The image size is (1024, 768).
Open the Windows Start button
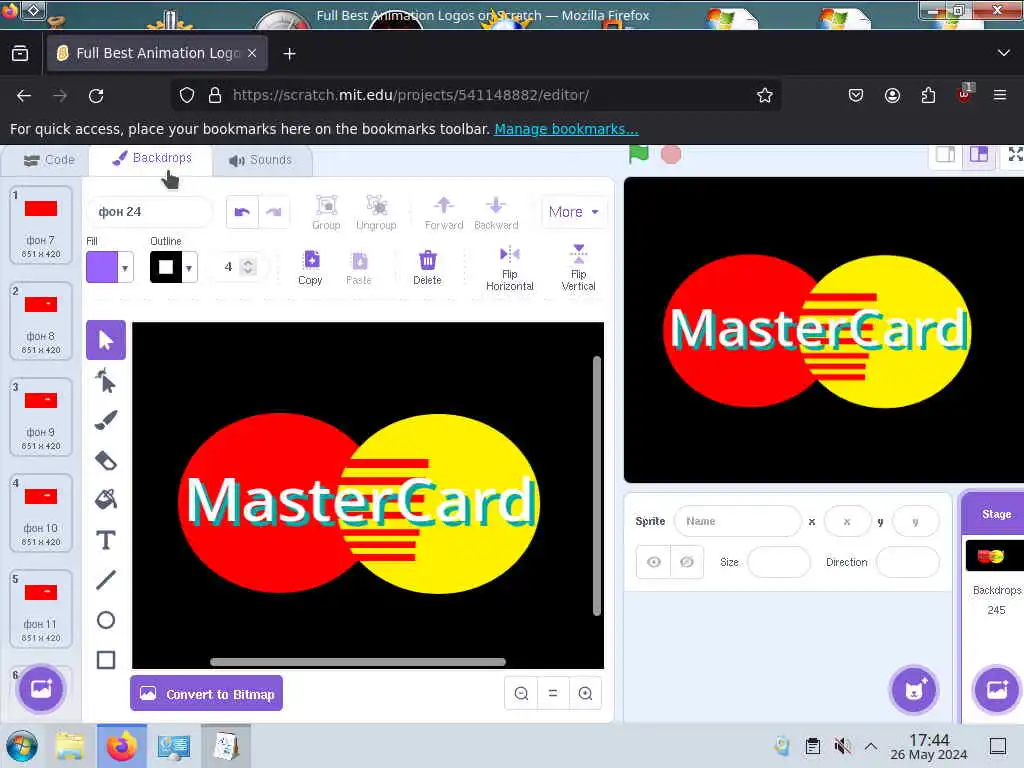[22, 746]
